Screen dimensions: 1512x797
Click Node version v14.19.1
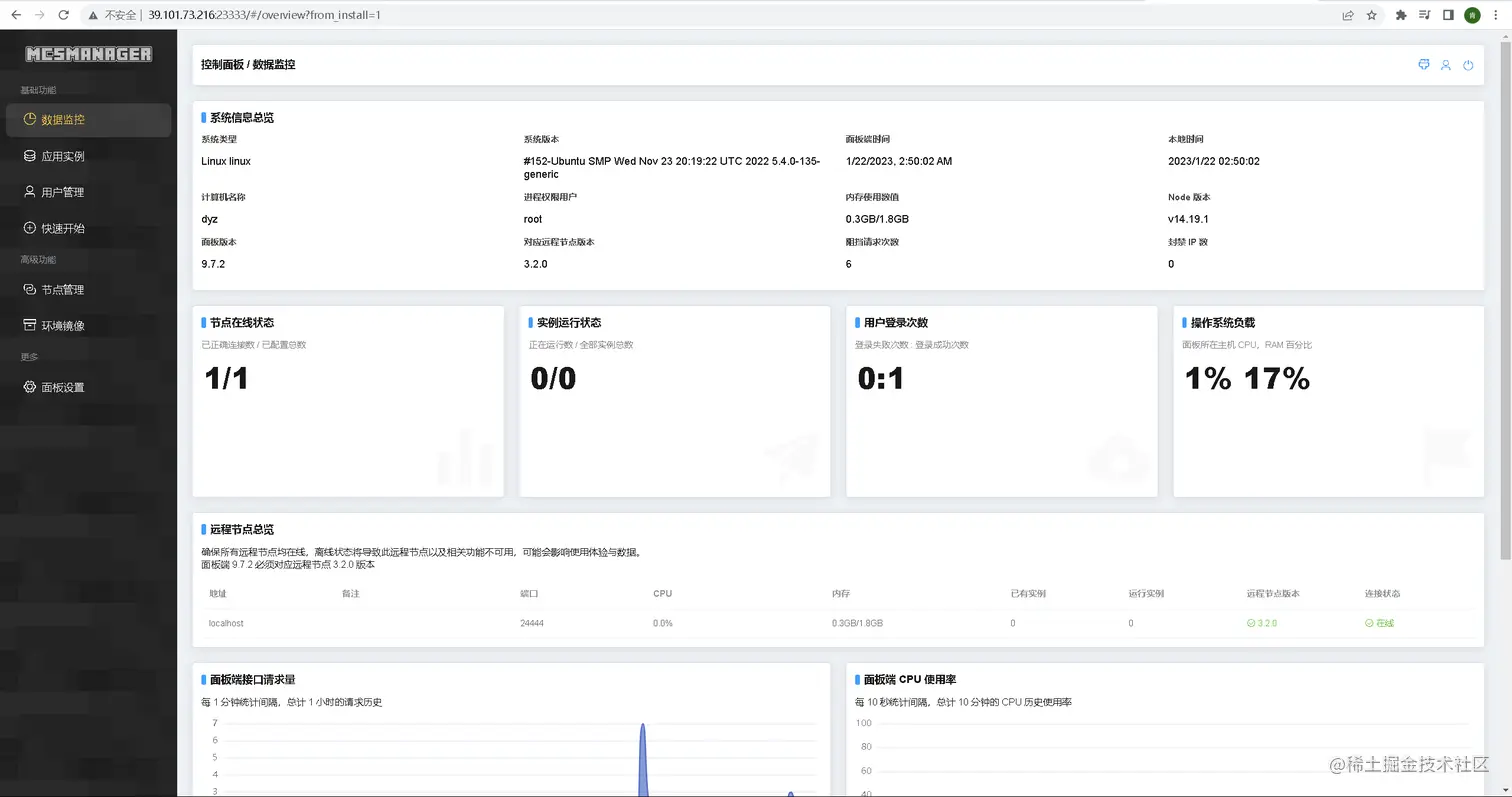1188,219
